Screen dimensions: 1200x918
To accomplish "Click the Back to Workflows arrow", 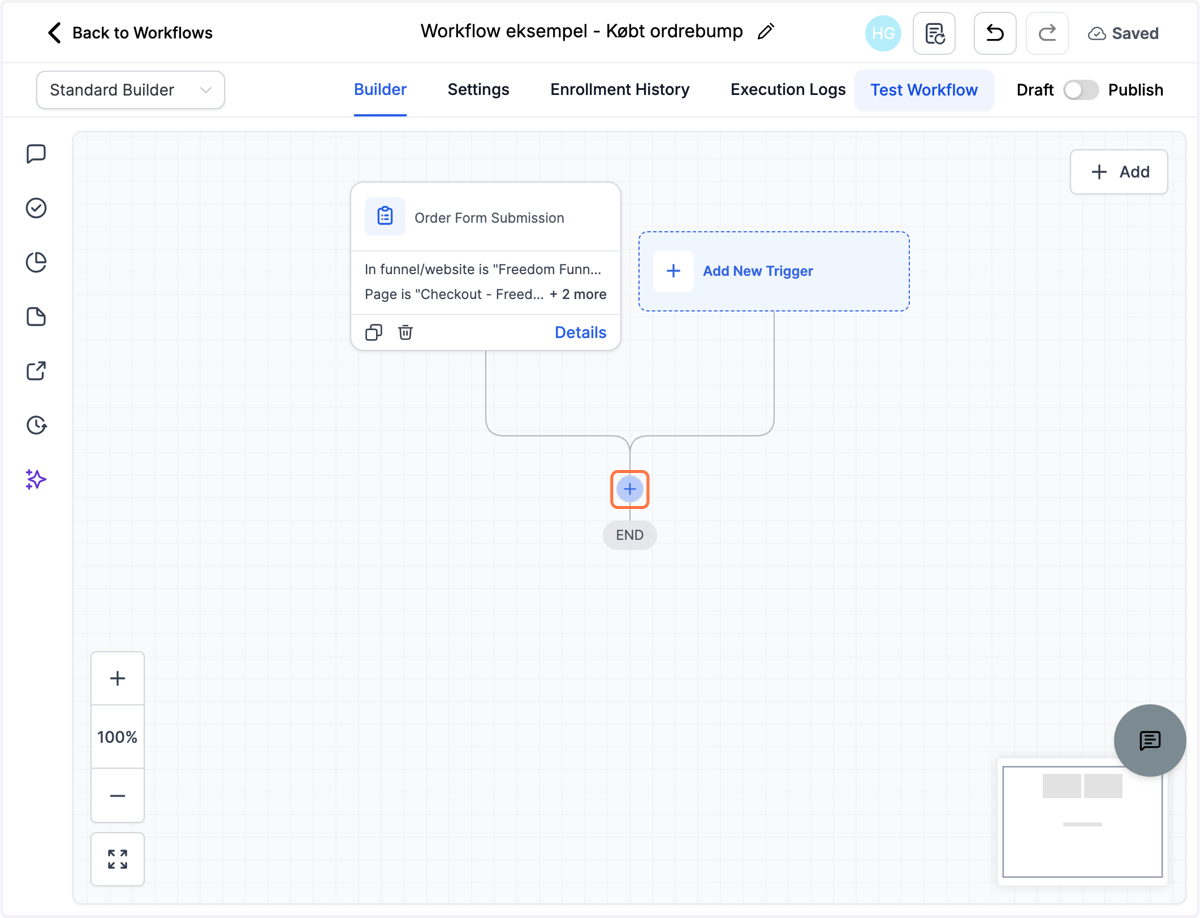I will 55,33.
